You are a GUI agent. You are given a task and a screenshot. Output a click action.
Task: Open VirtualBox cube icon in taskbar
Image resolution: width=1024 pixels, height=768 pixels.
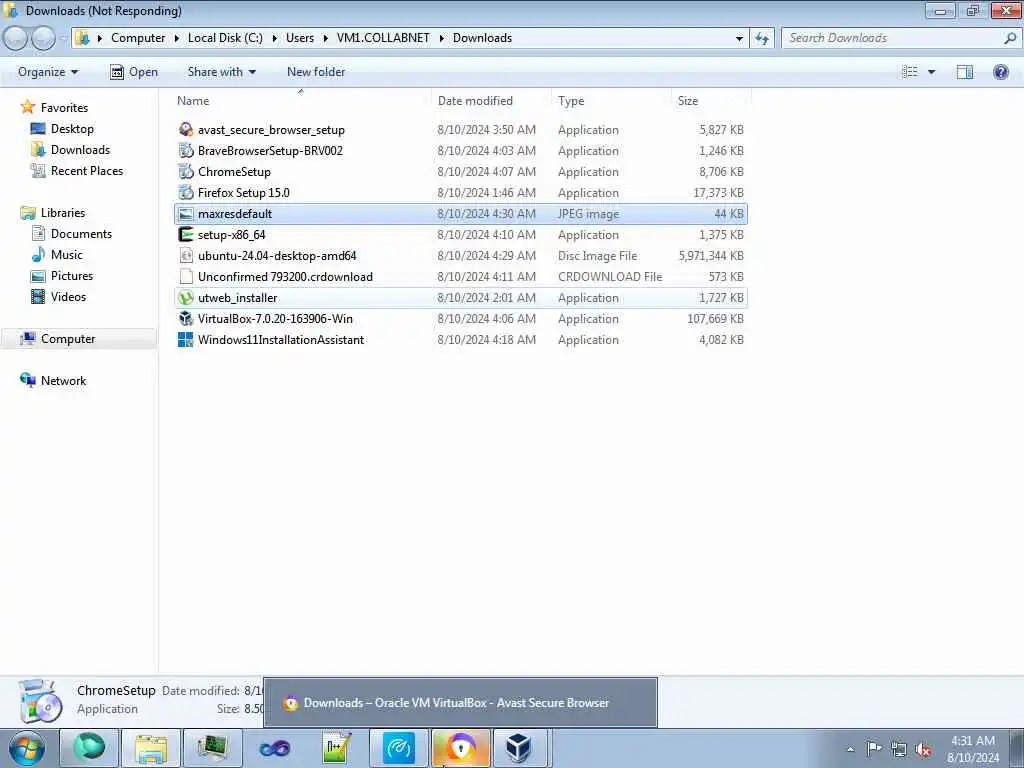(519, 748)
